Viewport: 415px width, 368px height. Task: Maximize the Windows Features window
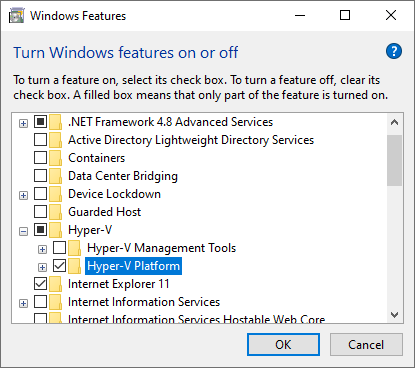point(345,15)
